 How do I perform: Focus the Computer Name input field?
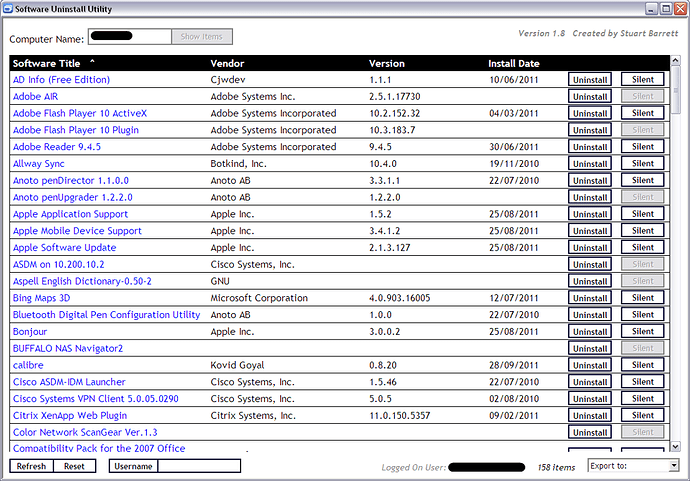pyautogui.click(x=130, y=37)
